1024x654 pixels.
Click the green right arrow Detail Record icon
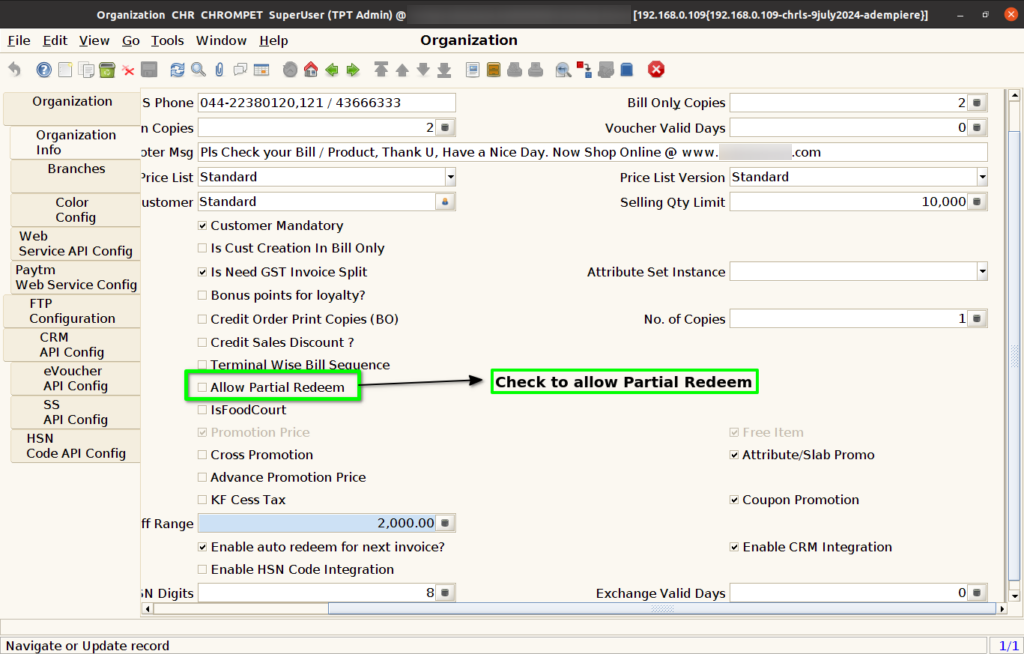click(353, 69)
